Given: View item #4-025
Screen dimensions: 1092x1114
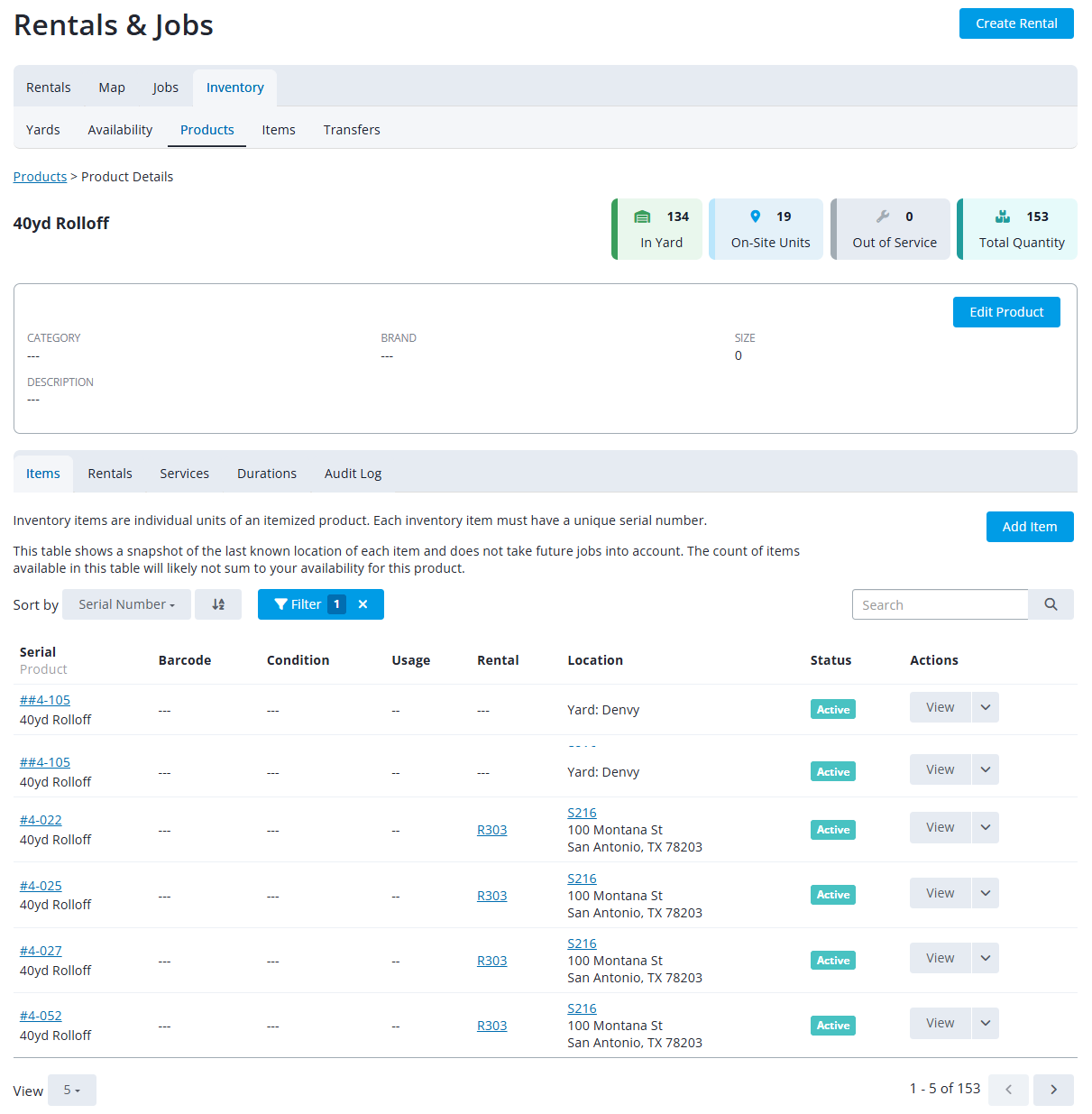Looking at the screenshot, I should (940, 893).
